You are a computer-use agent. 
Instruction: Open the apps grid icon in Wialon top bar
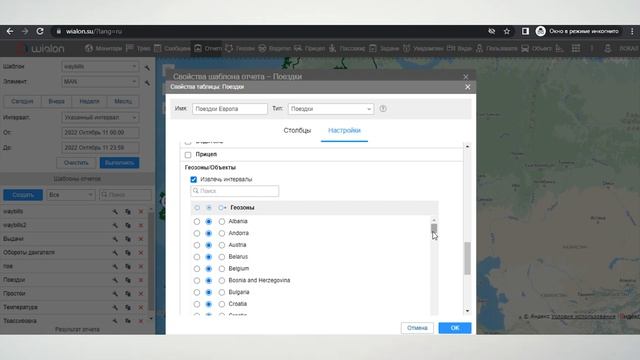(576, 49)
